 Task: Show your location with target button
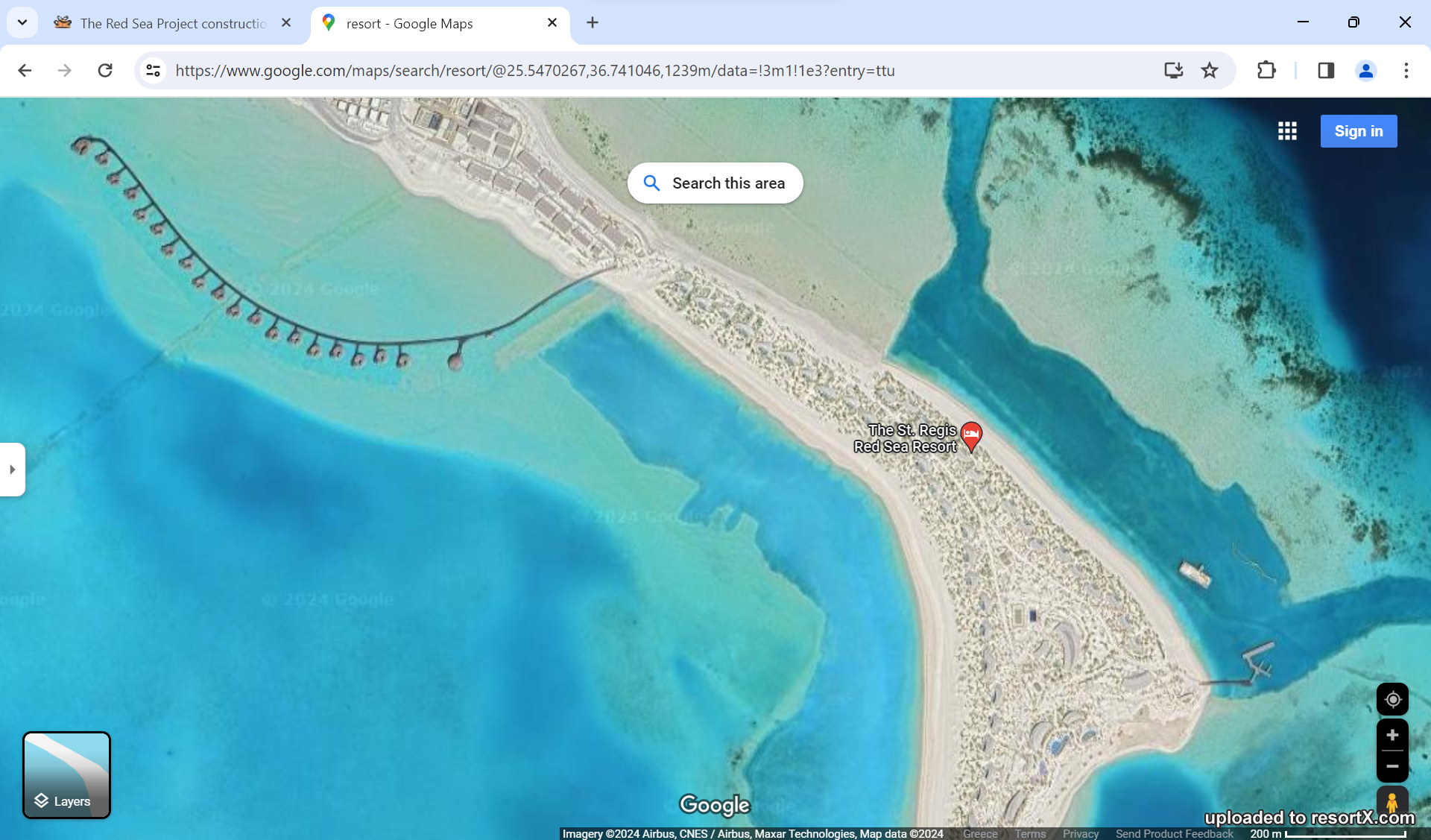coord(1392,699)
